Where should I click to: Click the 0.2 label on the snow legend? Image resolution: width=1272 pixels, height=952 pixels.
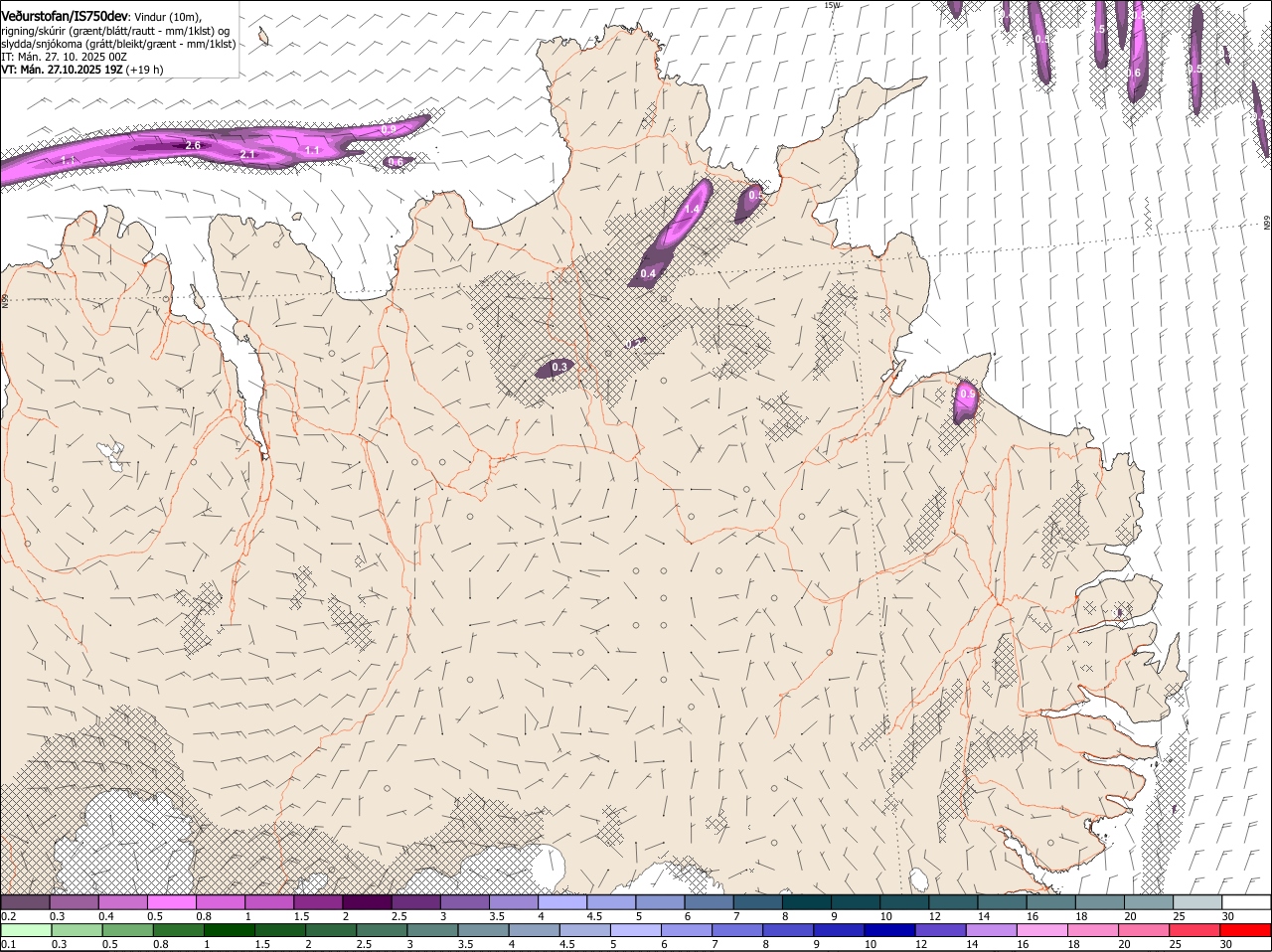click(8, 916)
